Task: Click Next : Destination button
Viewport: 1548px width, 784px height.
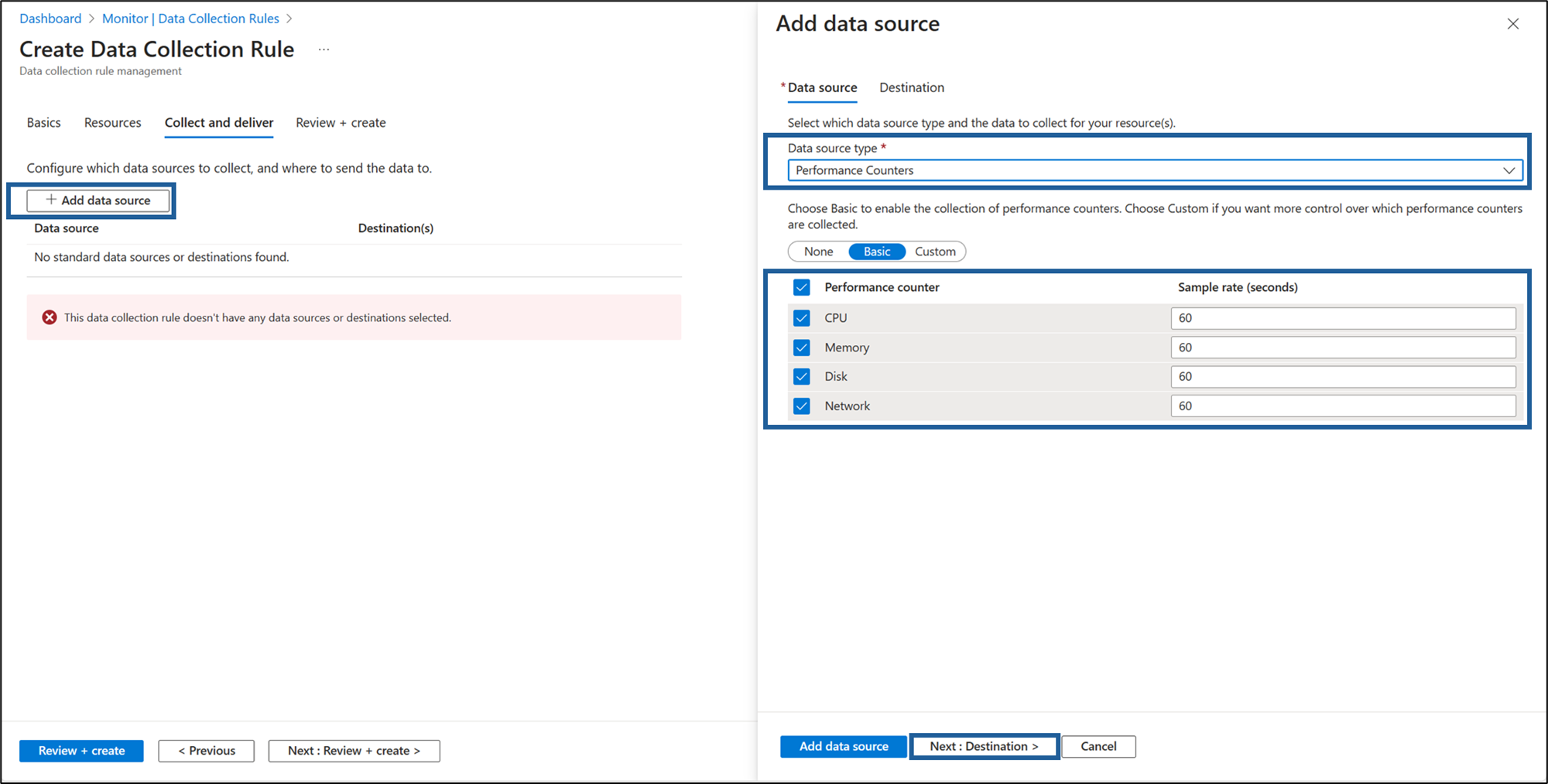Action: (984, 746)
